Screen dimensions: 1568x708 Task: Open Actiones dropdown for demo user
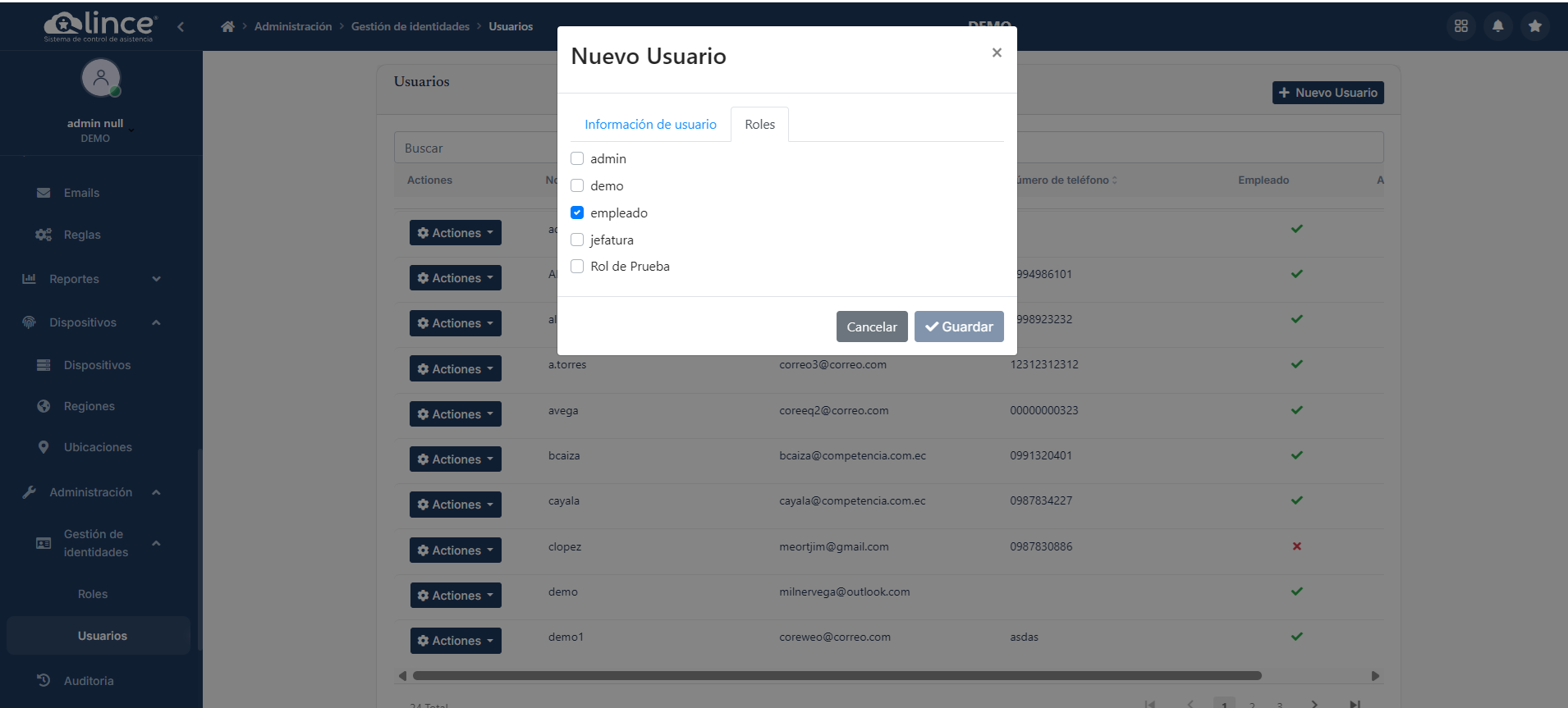tap(456, 595)
